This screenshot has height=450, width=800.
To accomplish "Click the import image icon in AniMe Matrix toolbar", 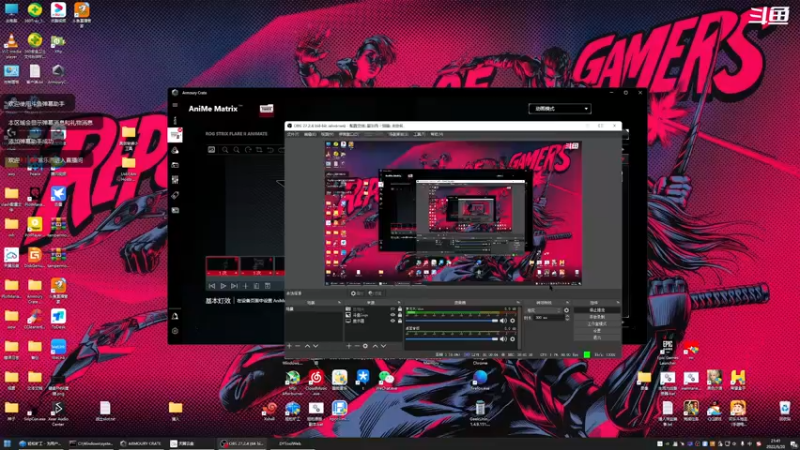I will point(211,149).
